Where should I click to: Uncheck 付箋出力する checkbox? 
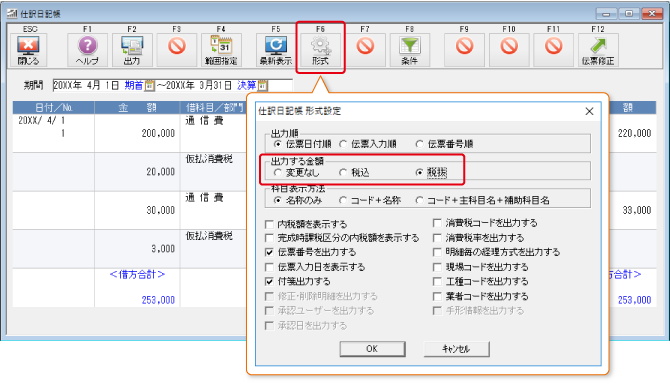click(x=269, y=281)
